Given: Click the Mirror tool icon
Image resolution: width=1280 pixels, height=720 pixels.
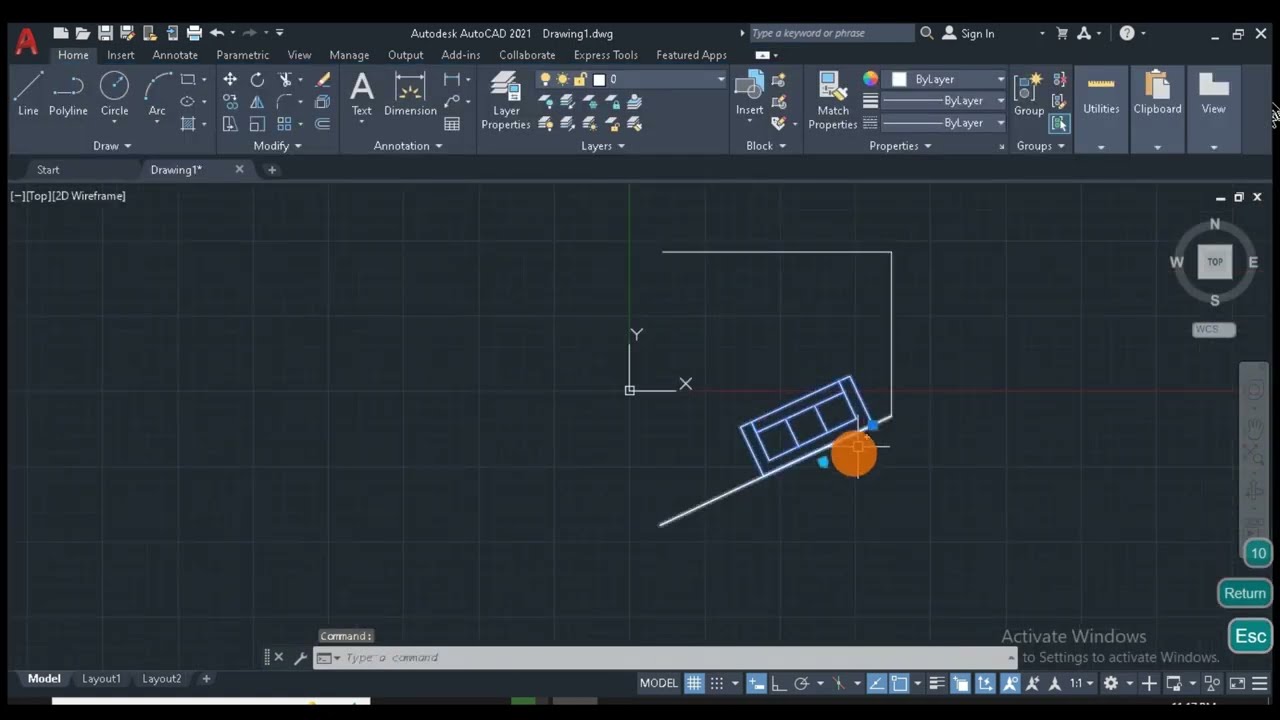Looking at the screenshot, I should [x=257, y=101].
